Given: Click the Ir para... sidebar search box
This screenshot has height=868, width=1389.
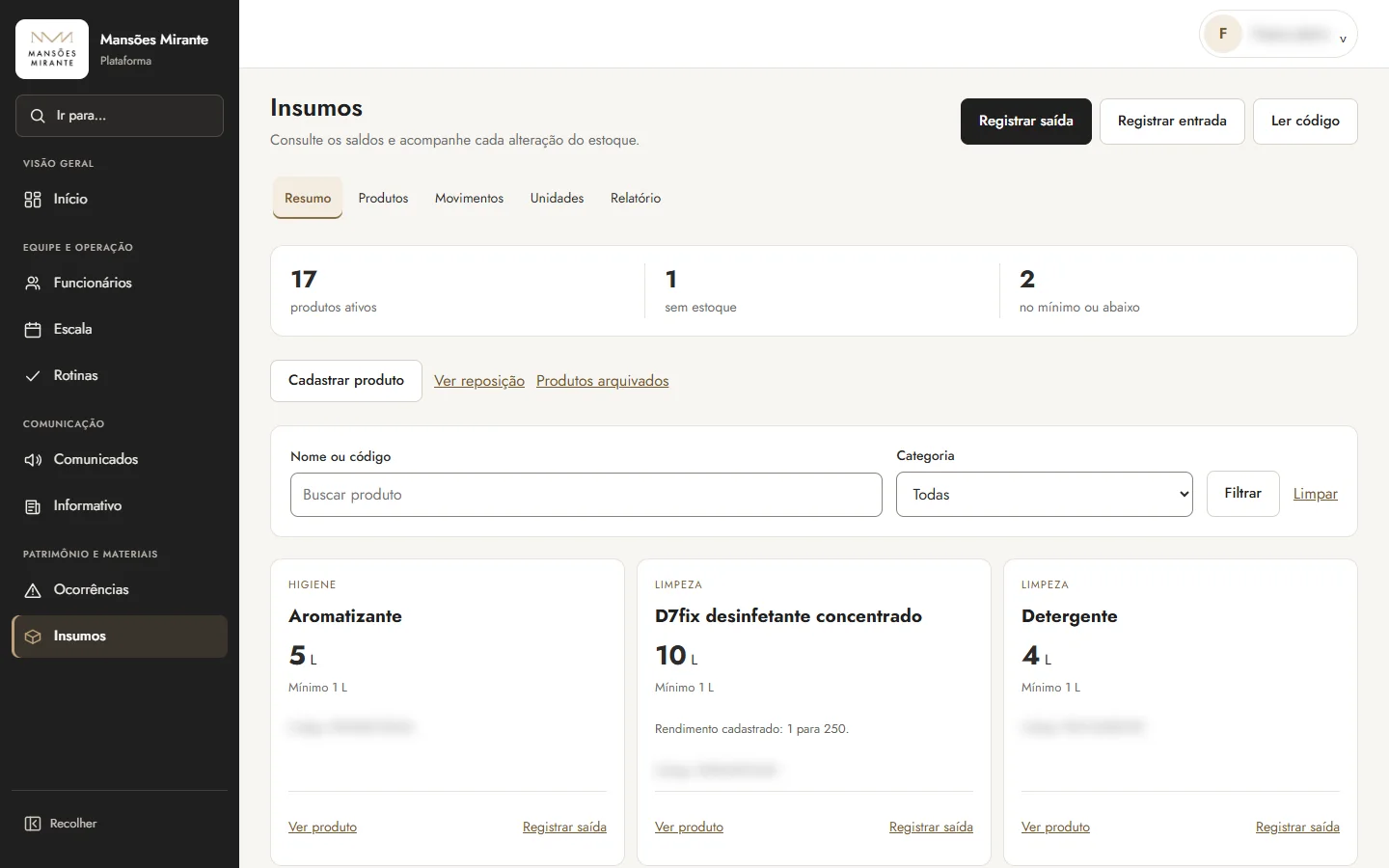Looking at the screenshot, I should point(120,116).
